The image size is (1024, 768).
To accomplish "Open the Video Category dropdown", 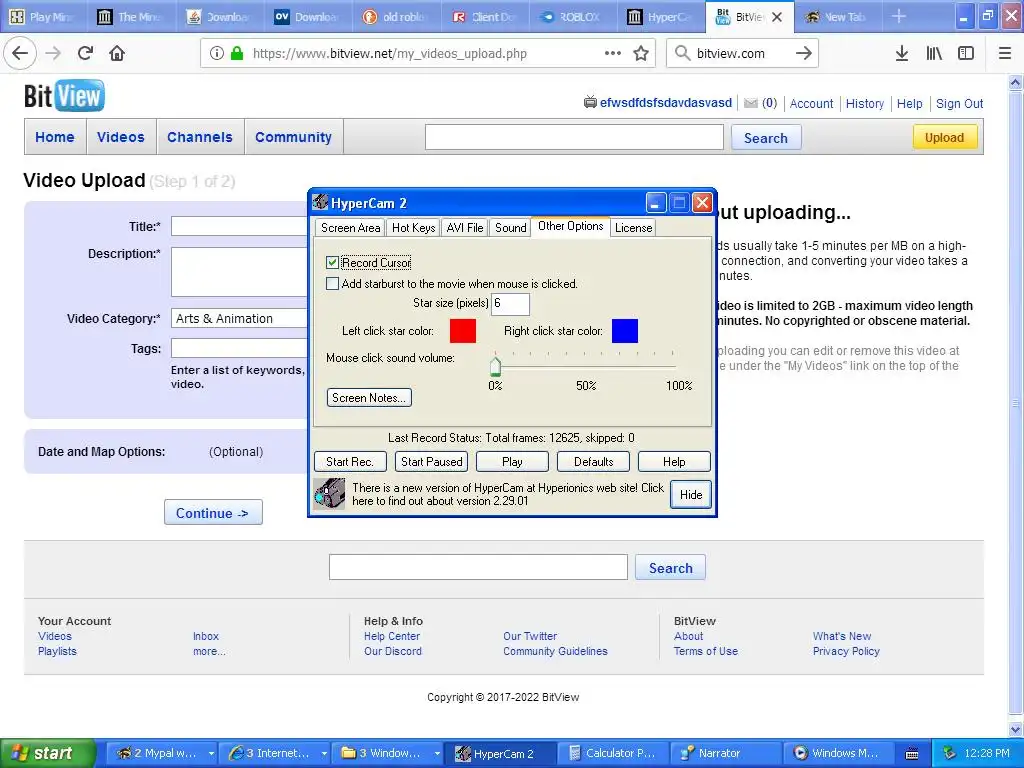I will [240, 319].
